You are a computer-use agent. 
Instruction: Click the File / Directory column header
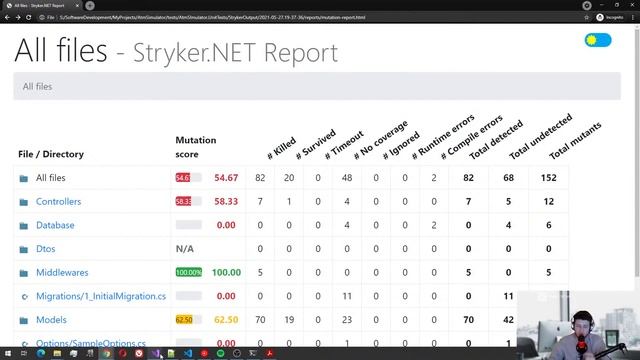(x=51, y=154)
